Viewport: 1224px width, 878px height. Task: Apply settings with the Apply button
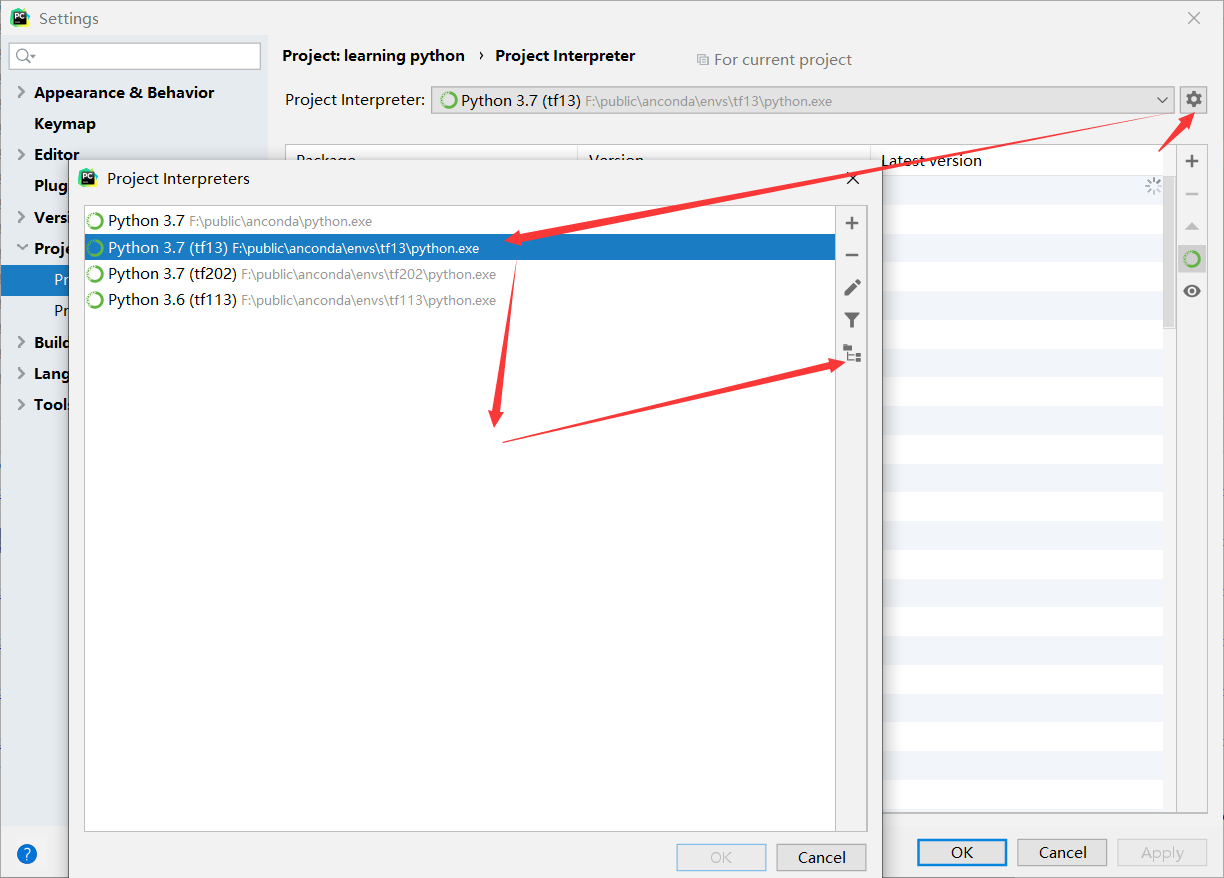click(x=1162, y=852)
